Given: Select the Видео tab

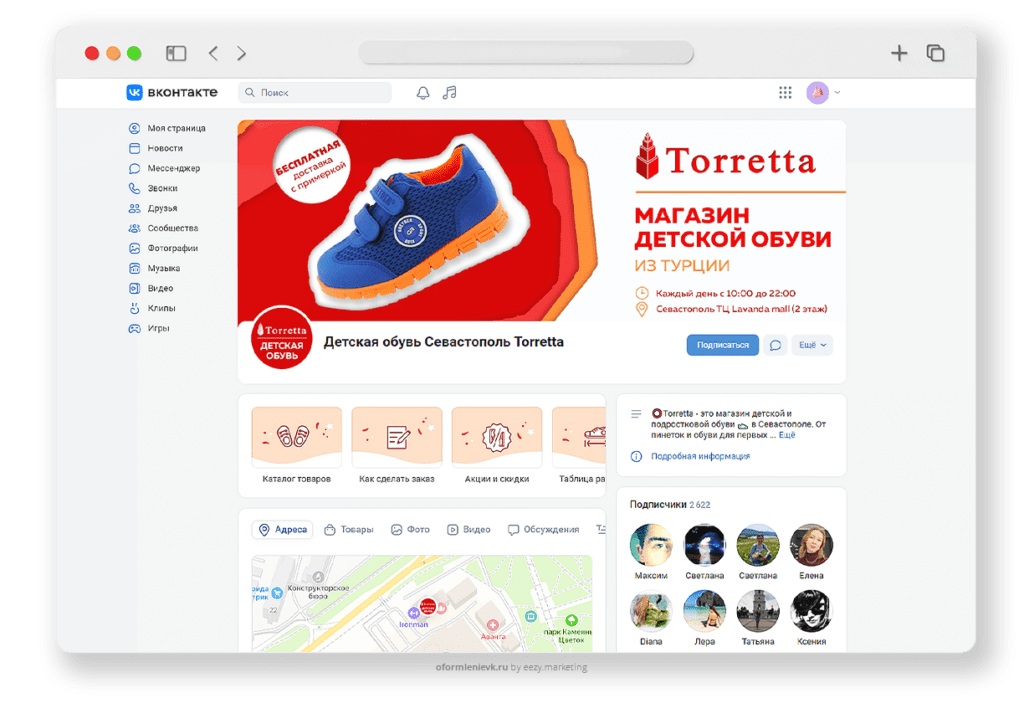Looking at the screenshot, I should tap(468, 530).
